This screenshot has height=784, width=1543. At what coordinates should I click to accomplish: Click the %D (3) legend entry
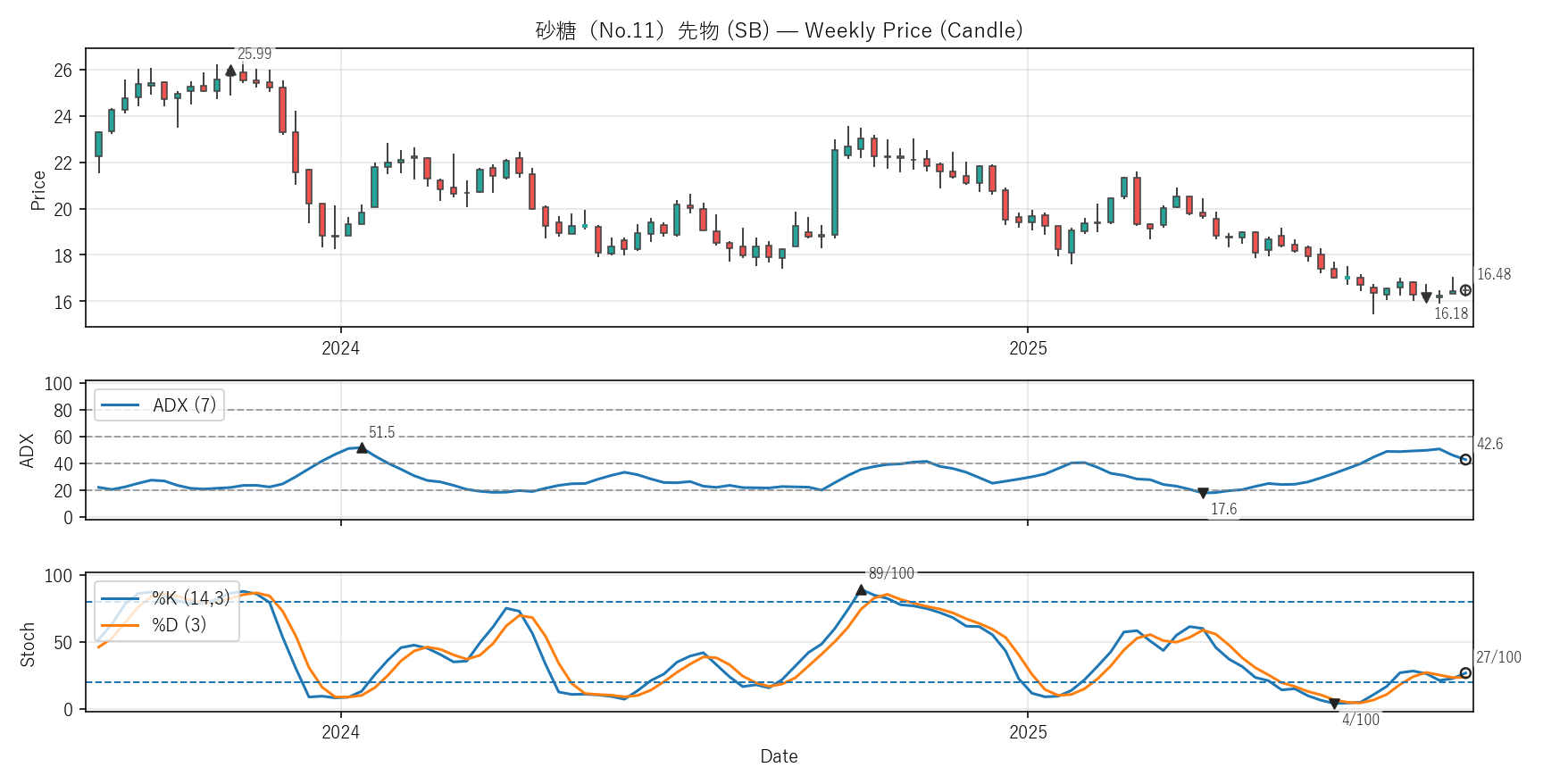tap(154, 625)
